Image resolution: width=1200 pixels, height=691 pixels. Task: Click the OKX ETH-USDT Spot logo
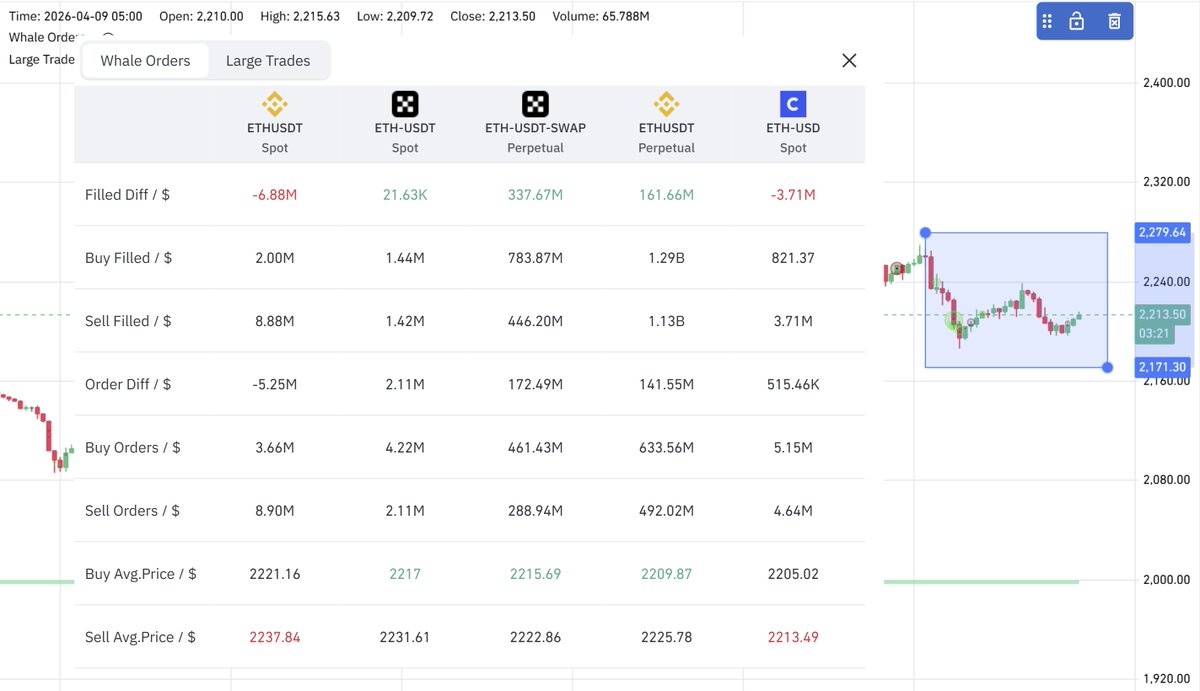click(x=405, y=104)
